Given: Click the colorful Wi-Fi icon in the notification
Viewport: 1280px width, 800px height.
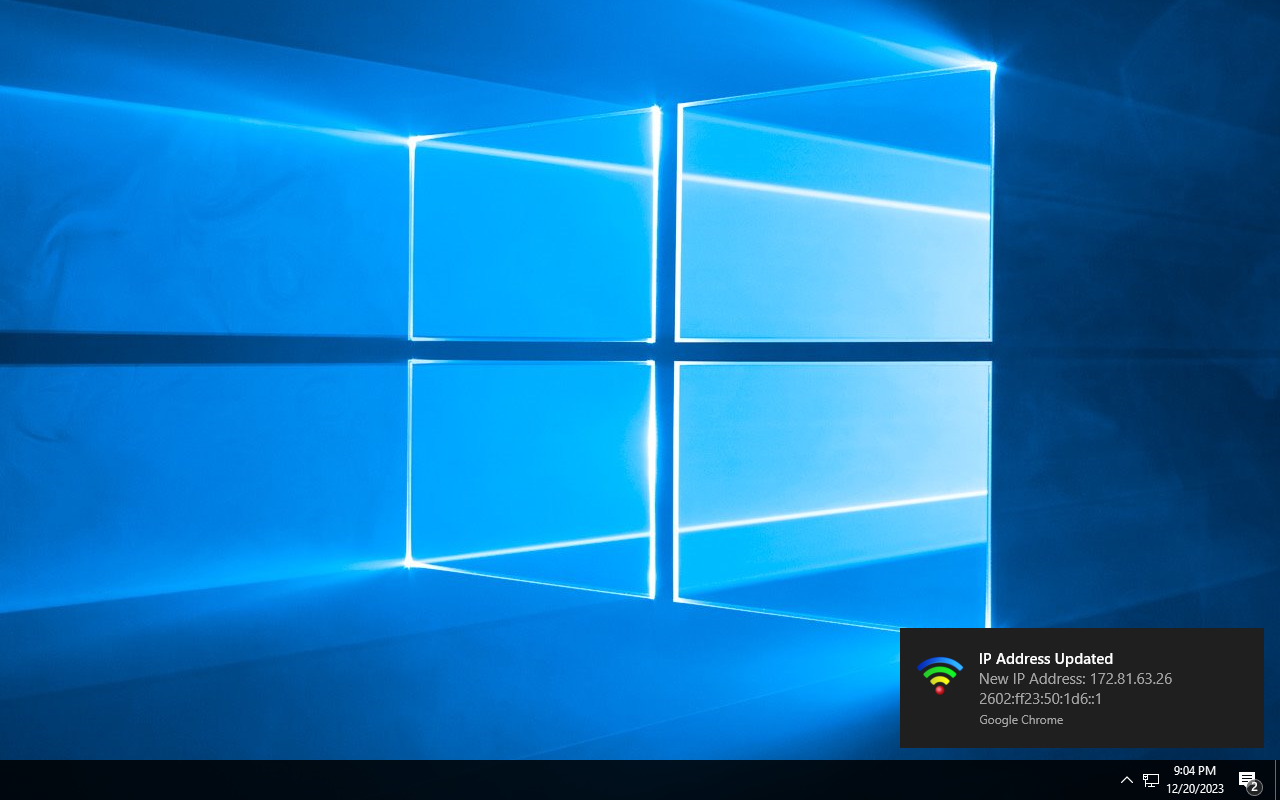Looking at the screenshot, I should (x=939, y=676).
